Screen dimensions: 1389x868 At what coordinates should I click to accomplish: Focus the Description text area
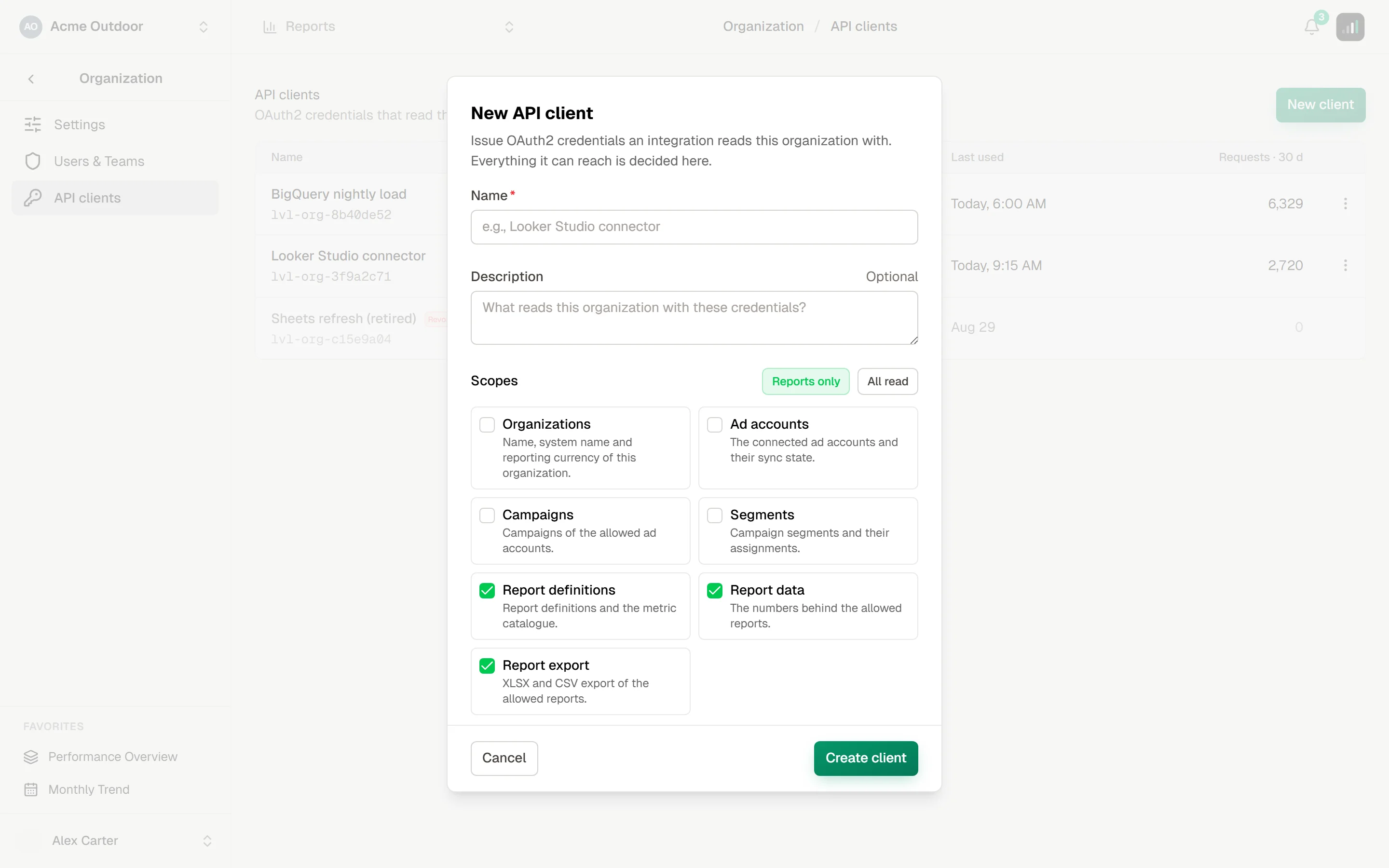coord(694,317)
